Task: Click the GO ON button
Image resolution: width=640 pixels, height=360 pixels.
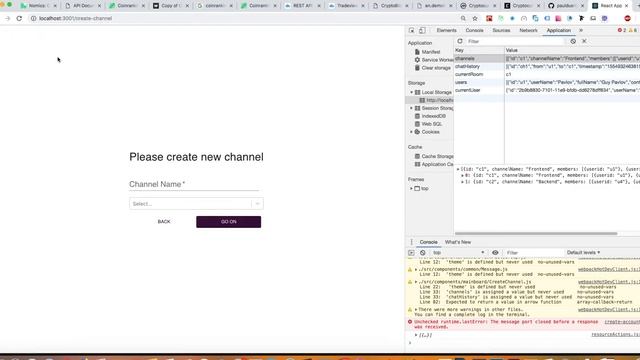Action: coord(229,222)
